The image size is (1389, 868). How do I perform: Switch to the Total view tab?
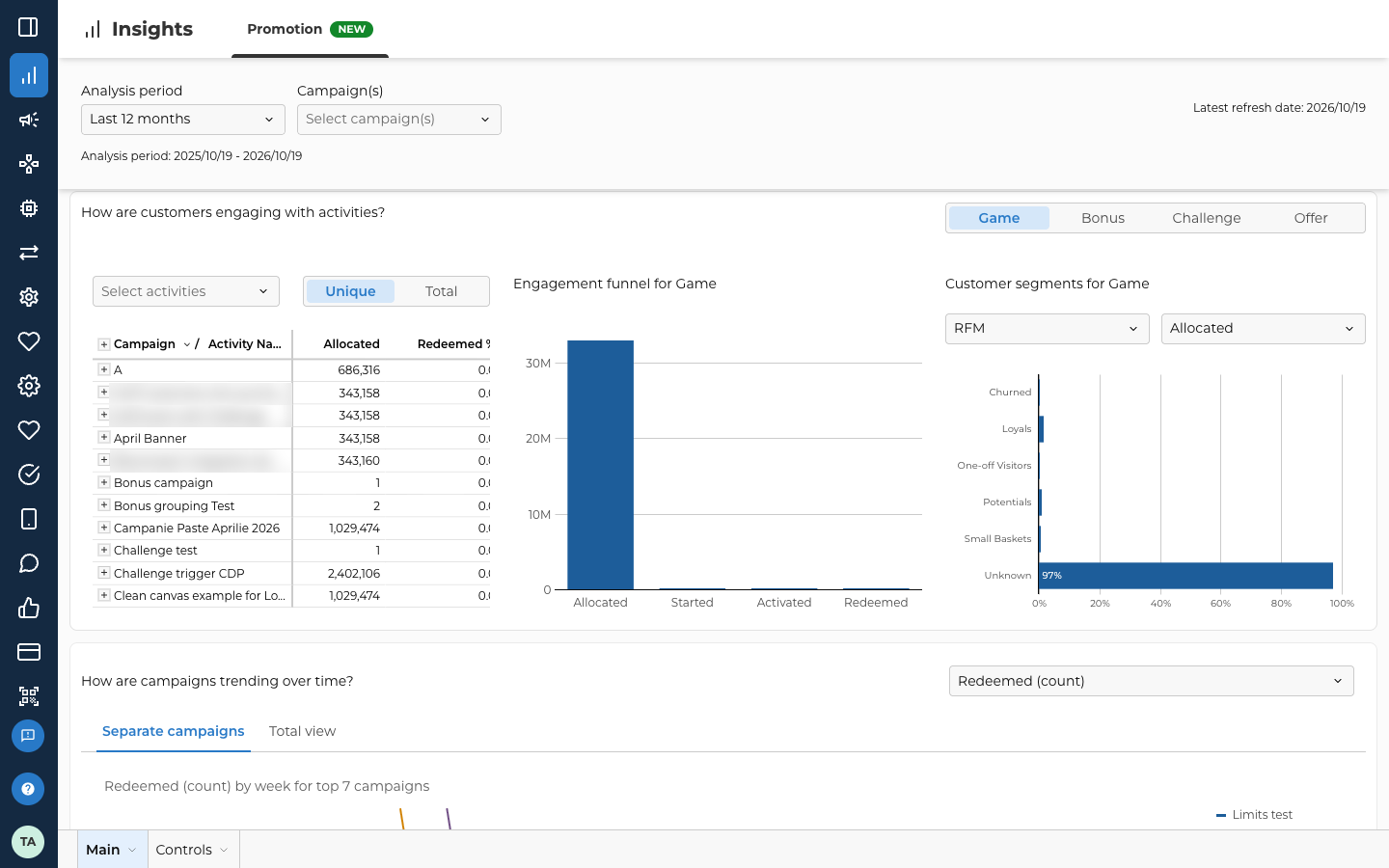coord(302,731)
